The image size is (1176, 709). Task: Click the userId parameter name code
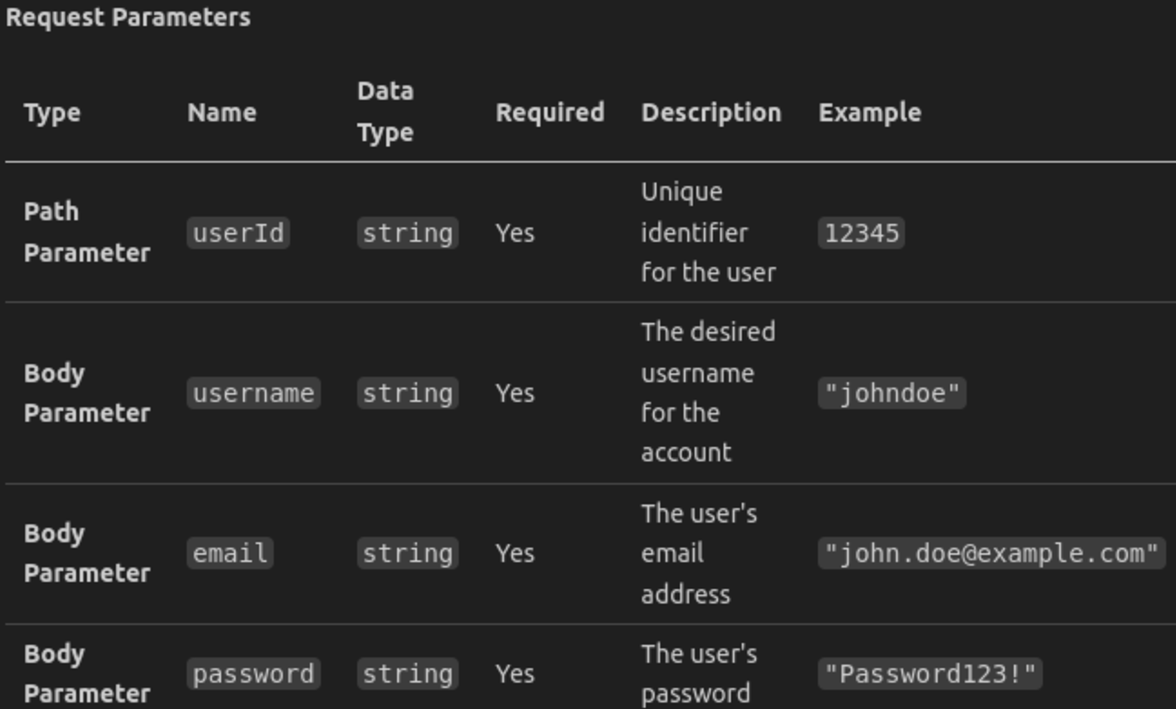pos(238,233)
